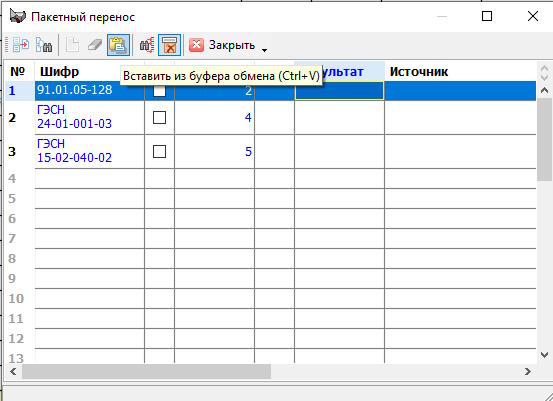Viewport: 553px width, 401px height.
Task: Click the empty Шифр cell in row 4
Action: point(90,178)
